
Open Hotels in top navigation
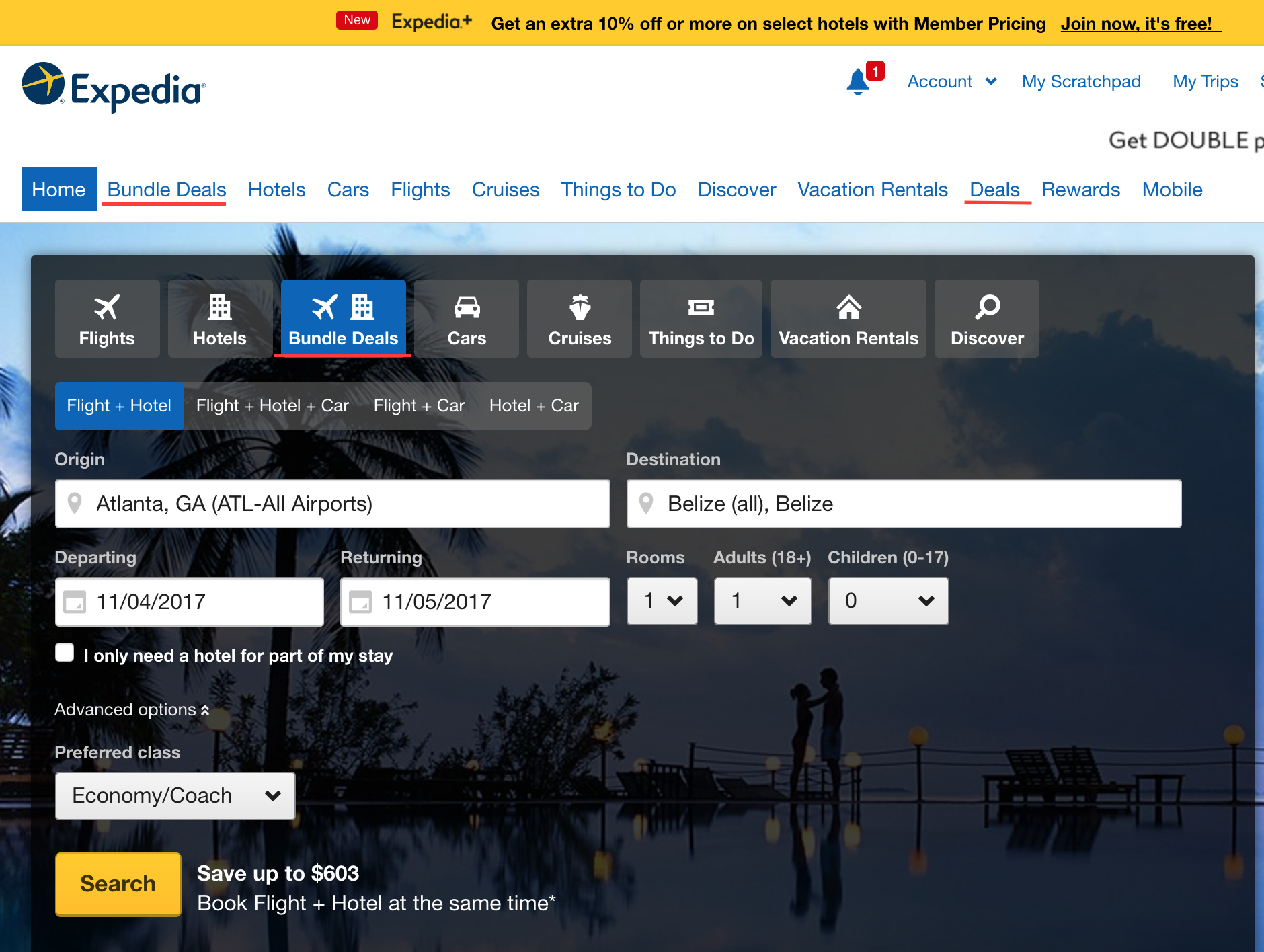277,190
